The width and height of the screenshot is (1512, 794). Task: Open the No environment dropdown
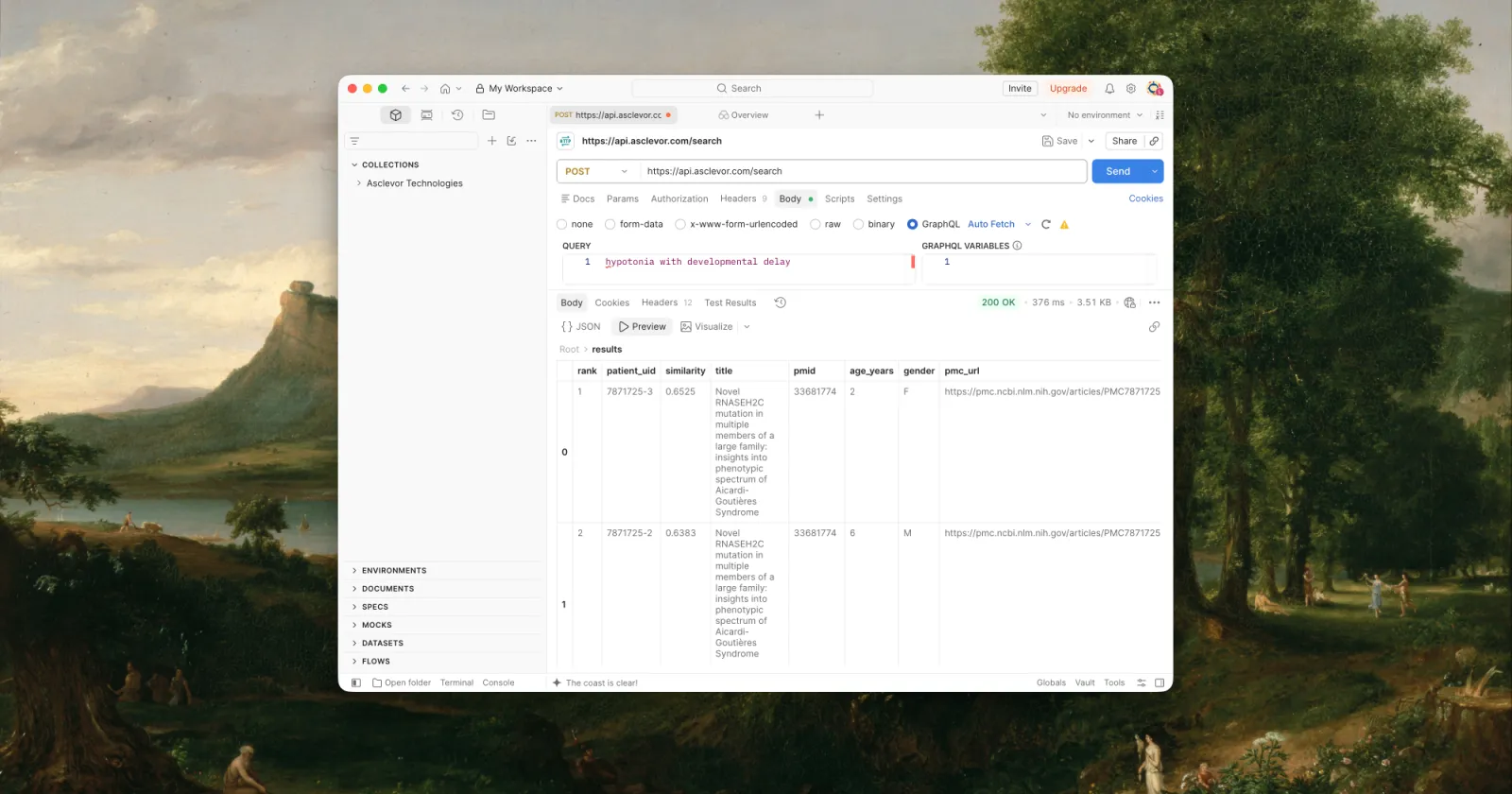pos(1105,115)
